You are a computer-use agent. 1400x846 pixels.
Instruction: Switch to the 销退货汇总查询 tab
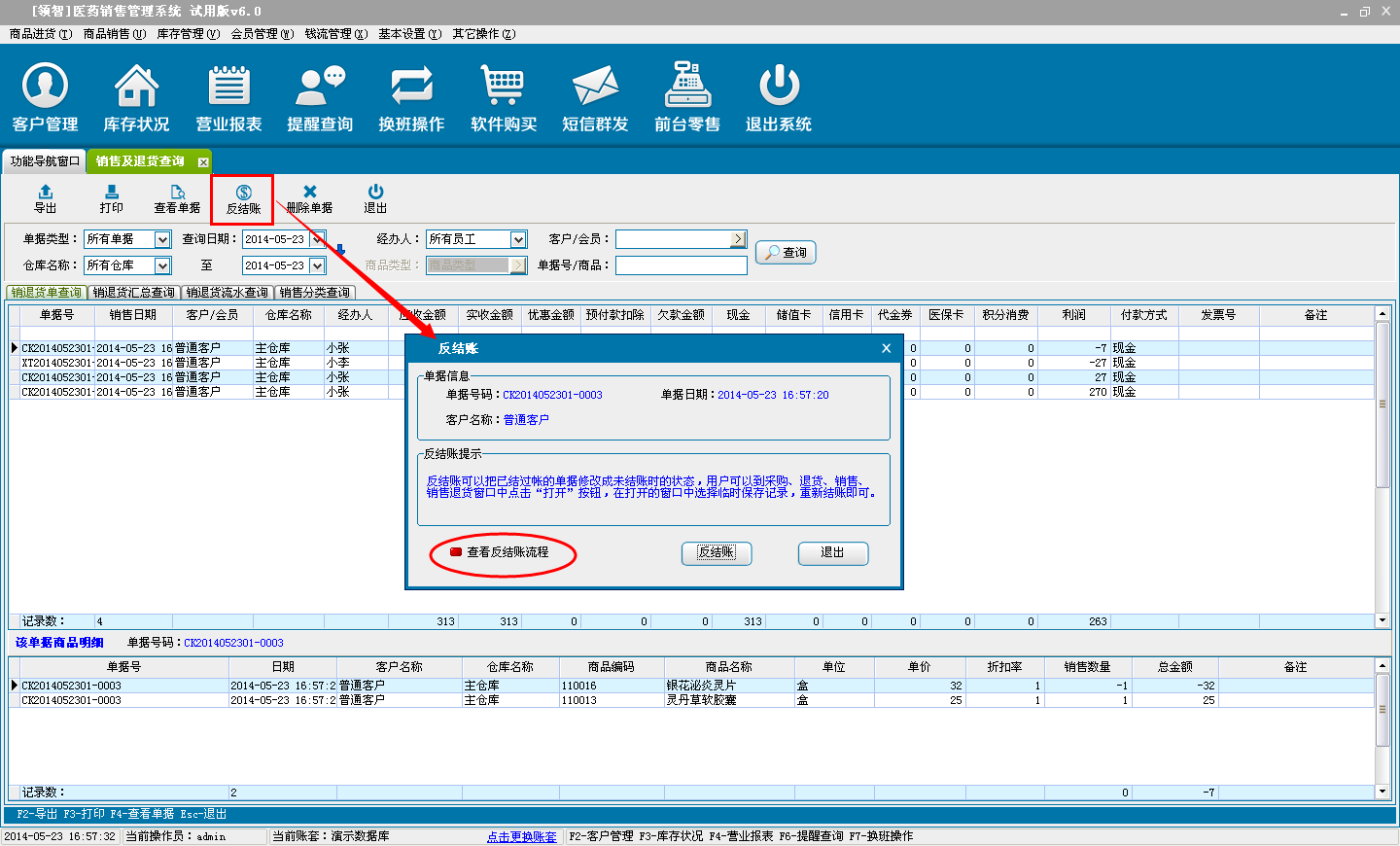[x=134, y=293]
